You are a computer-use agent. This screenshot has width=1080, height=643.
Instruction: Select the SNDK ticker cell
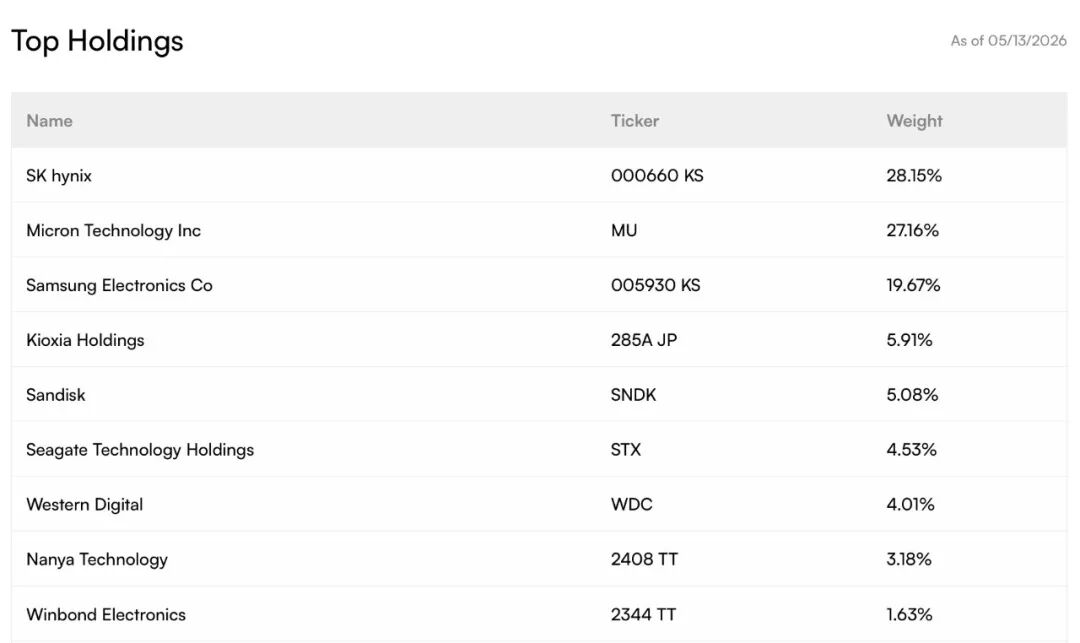(x=634, y=395)
